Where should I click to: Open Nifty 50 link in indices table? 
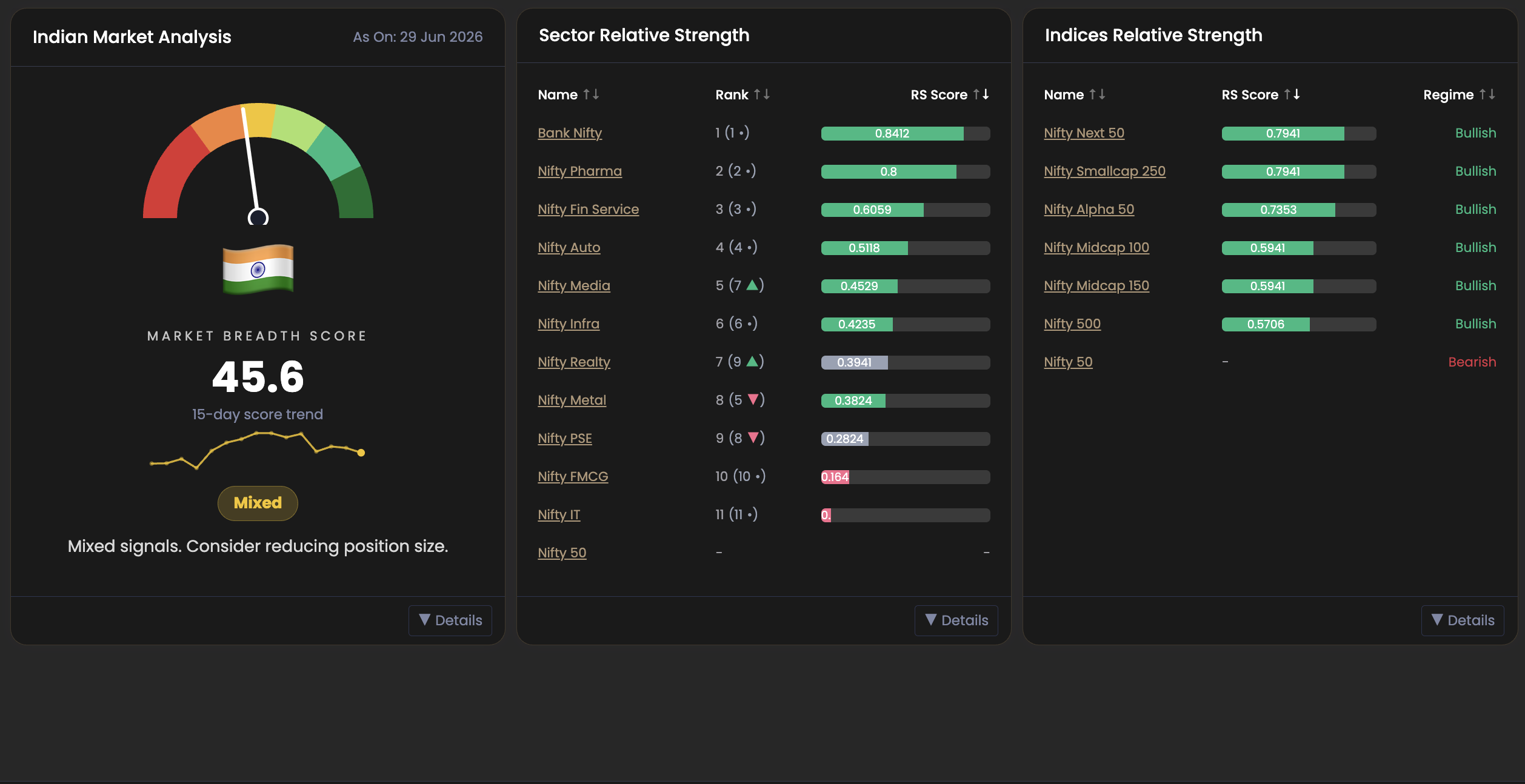[x=1068, y=362]
